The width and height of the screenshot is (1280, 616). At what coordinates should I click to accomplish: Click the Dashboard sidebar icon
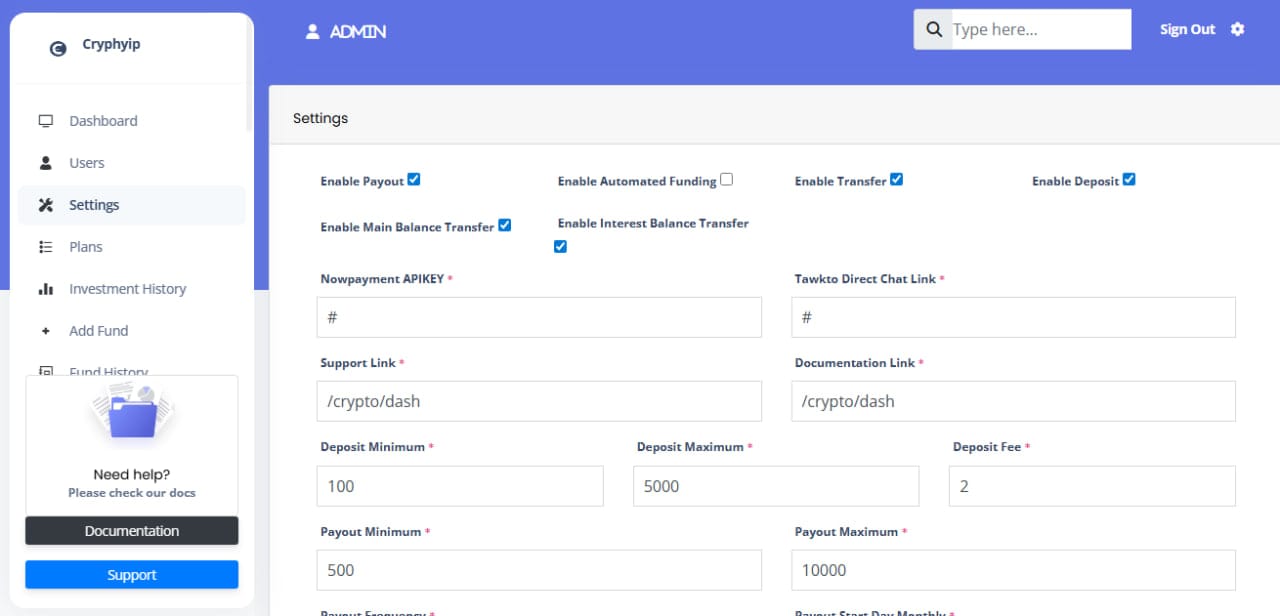click(x=45, y=120)
